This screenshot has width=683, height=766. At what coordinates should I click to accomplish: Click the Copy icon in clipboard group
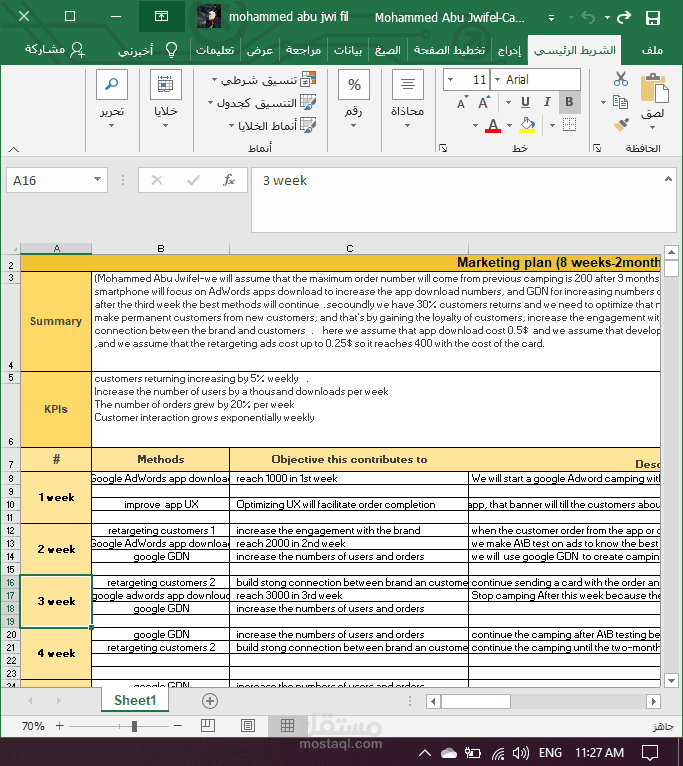point(620,102)
